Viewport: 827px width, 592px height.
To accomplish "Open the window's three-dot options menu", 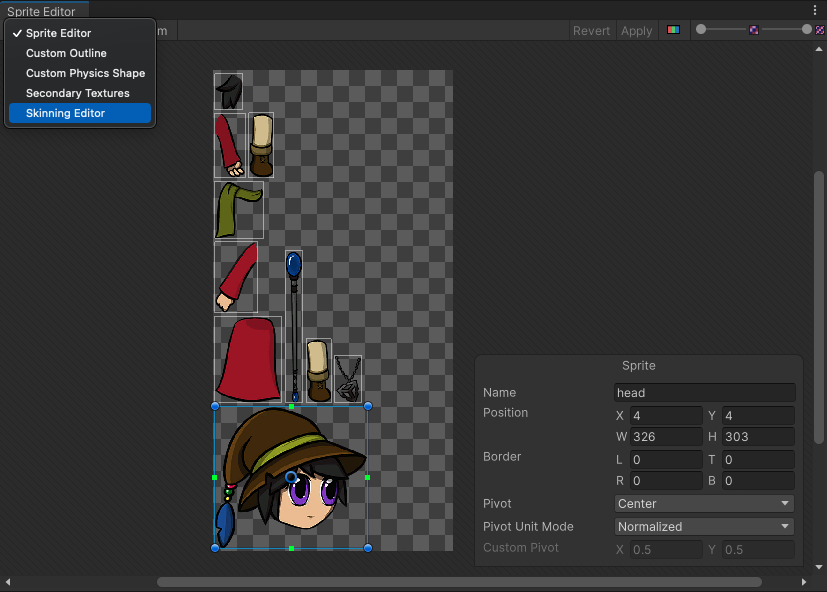I will [x=816, y=10].
